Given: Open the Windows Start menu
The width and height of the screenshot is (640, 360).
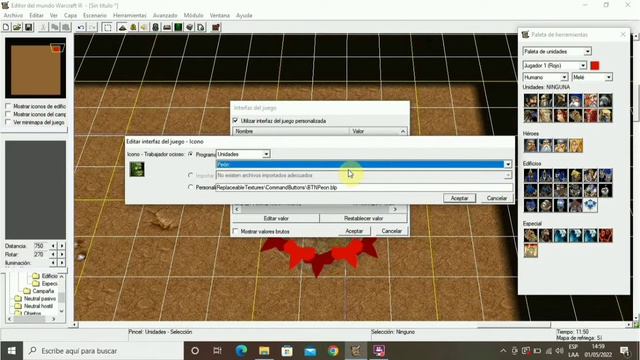Looking at the screenshot, I should (x=11, y=351).
